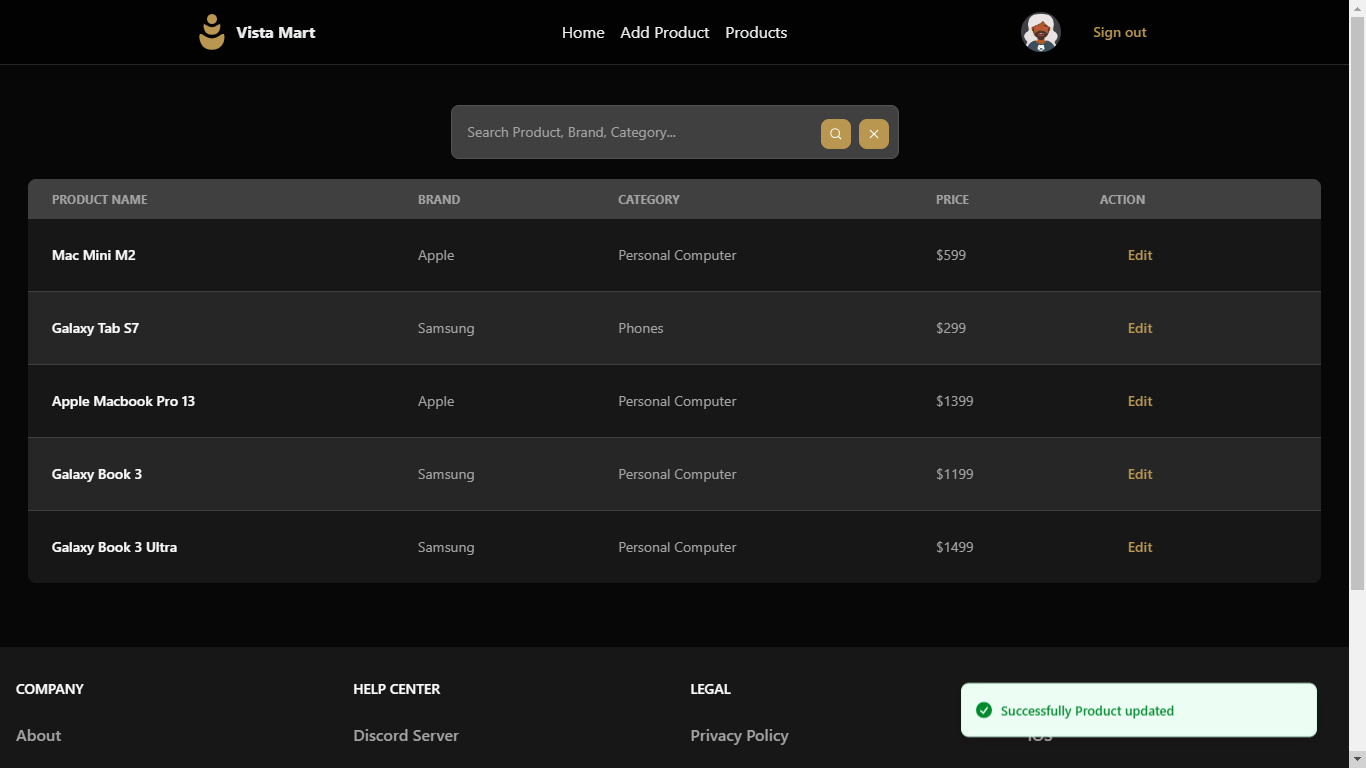This screenshot has height=768, width=1366.
Task: Edit the Mac Mini M2 product
Action: [1140, 255]
